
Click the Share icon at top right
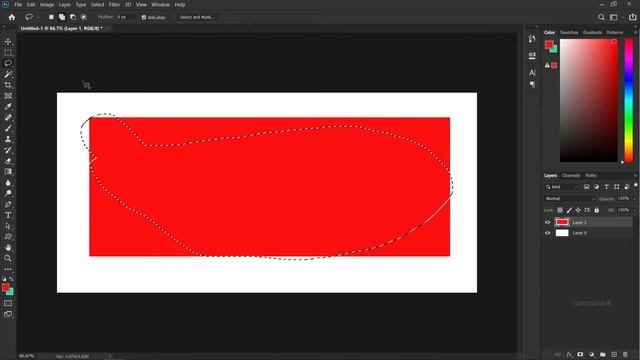632,17
